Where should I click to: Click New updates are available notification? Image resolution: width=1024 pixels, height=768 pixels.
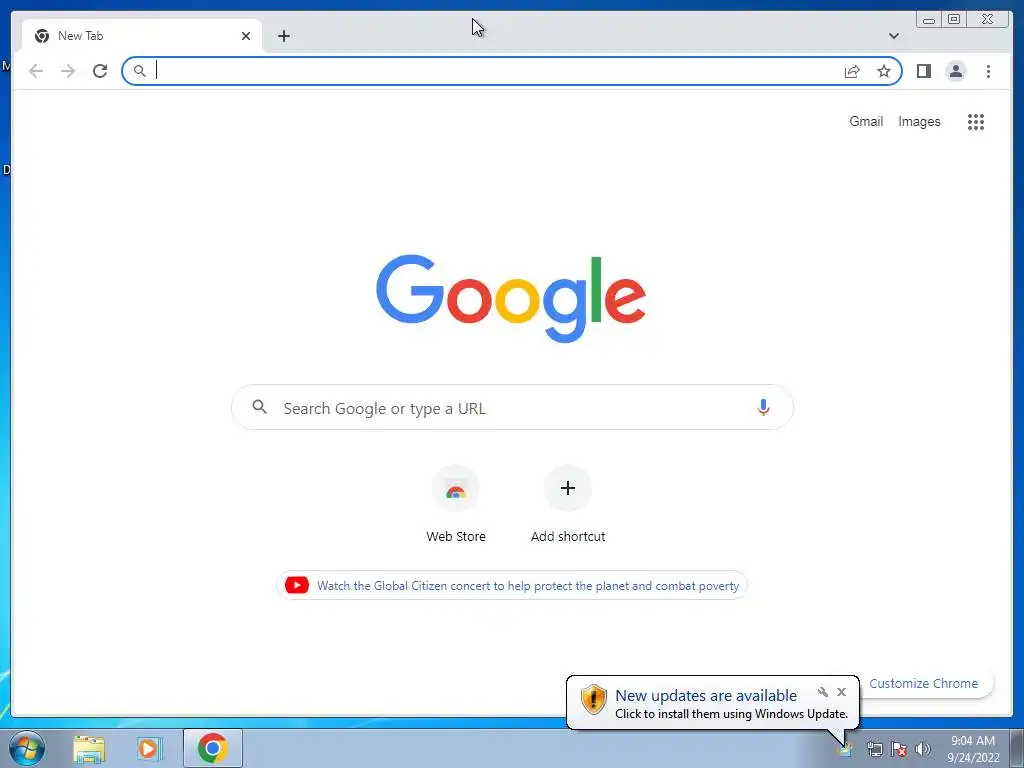706,696
